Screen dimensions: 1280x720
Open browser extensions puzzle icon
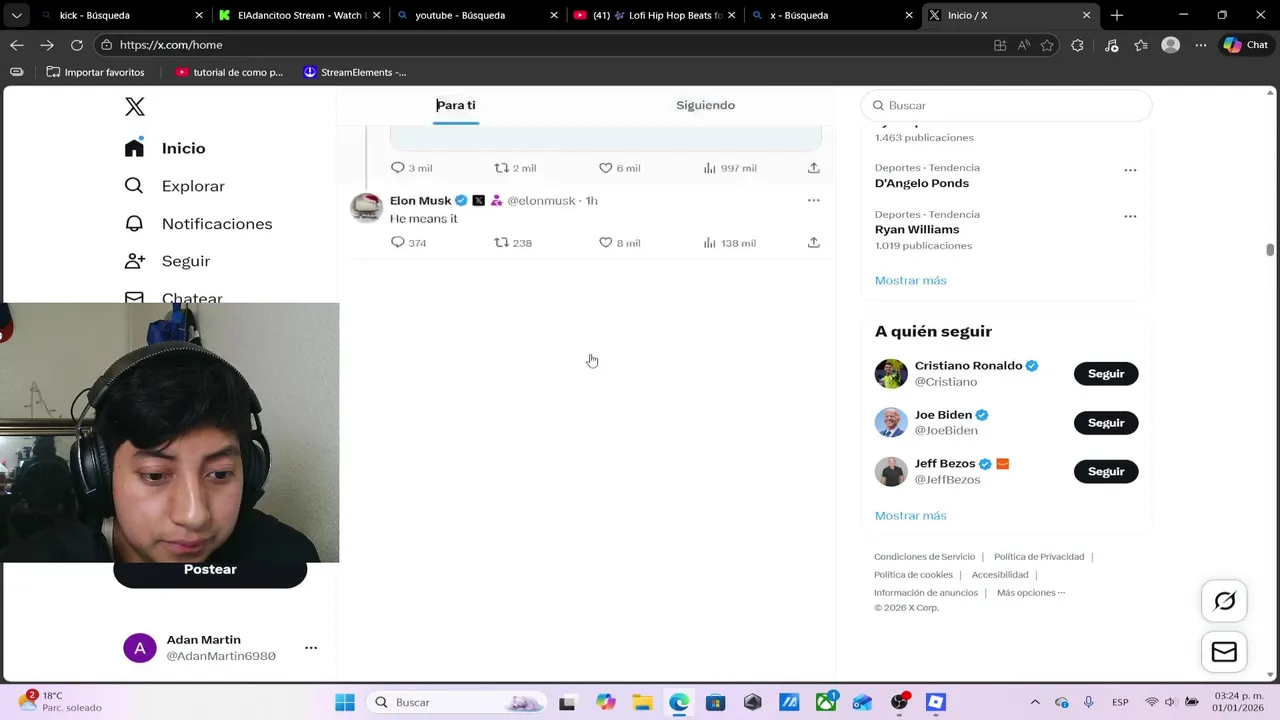tap(1077, 45)
